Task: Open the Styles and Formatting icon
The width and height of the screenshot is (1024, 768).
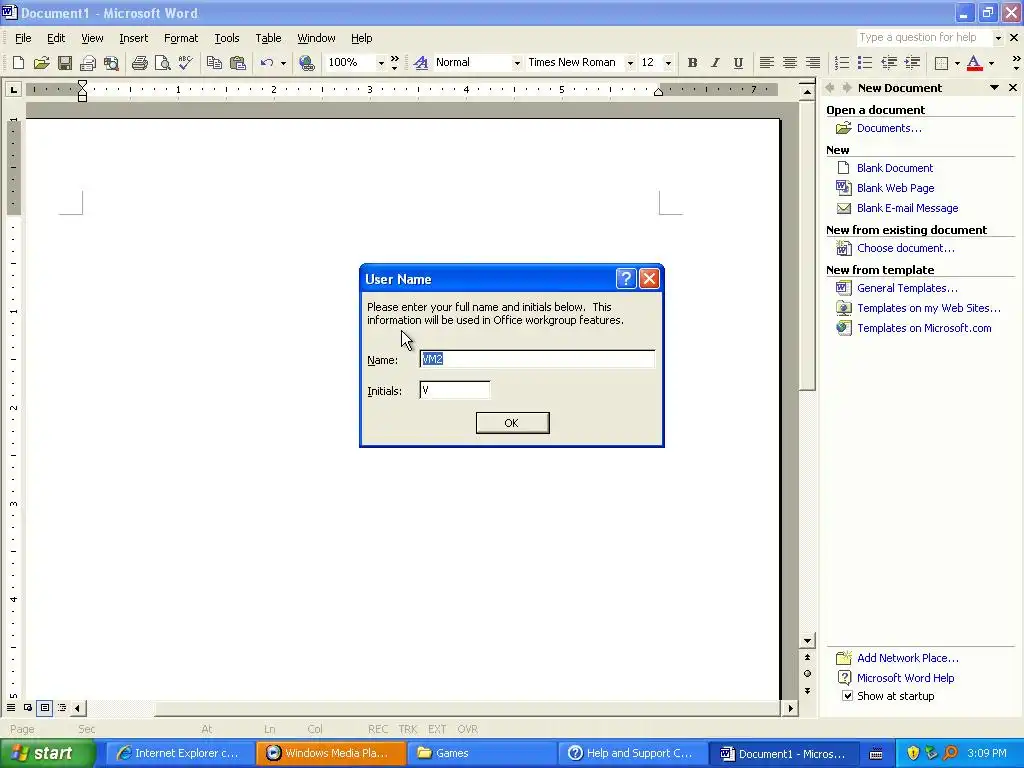Action: point(421,63)
